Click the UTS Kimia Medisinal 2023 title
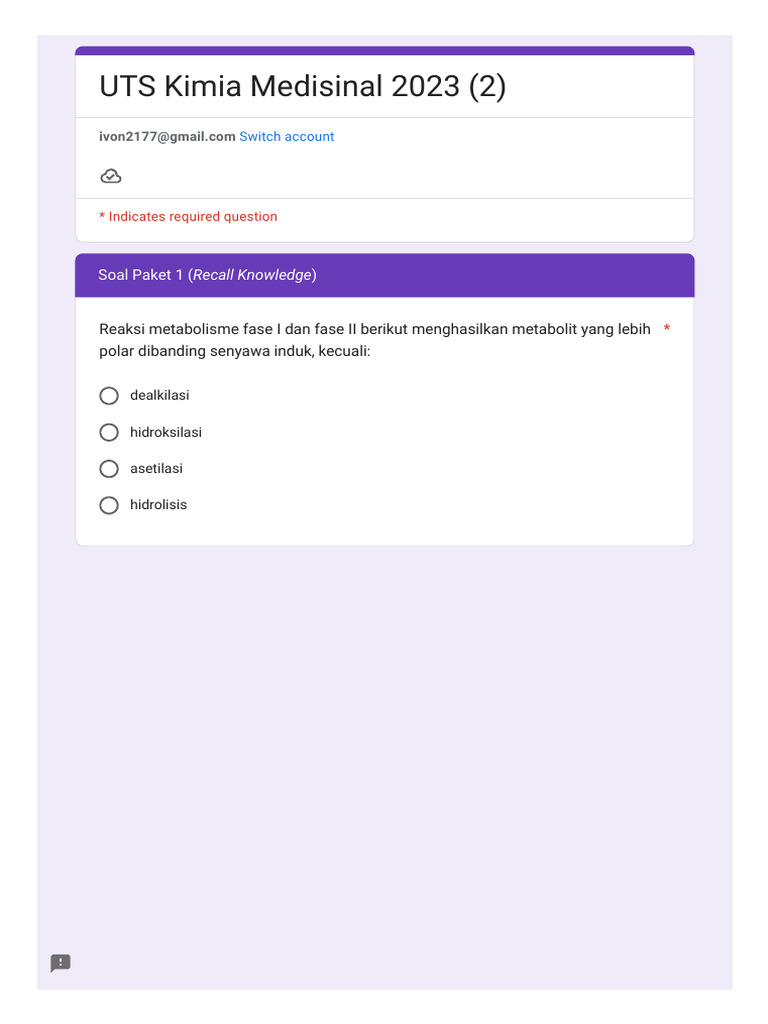 click(302, 87)
